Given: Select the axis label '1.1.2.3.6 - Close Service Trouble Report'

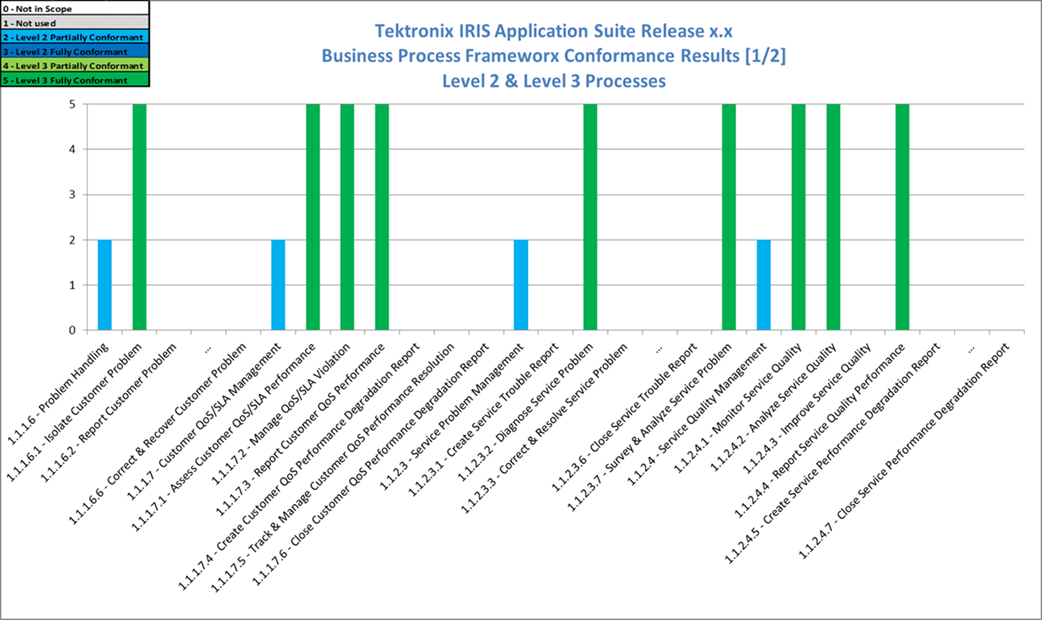Looking at the screenshot, I should 625,417.
